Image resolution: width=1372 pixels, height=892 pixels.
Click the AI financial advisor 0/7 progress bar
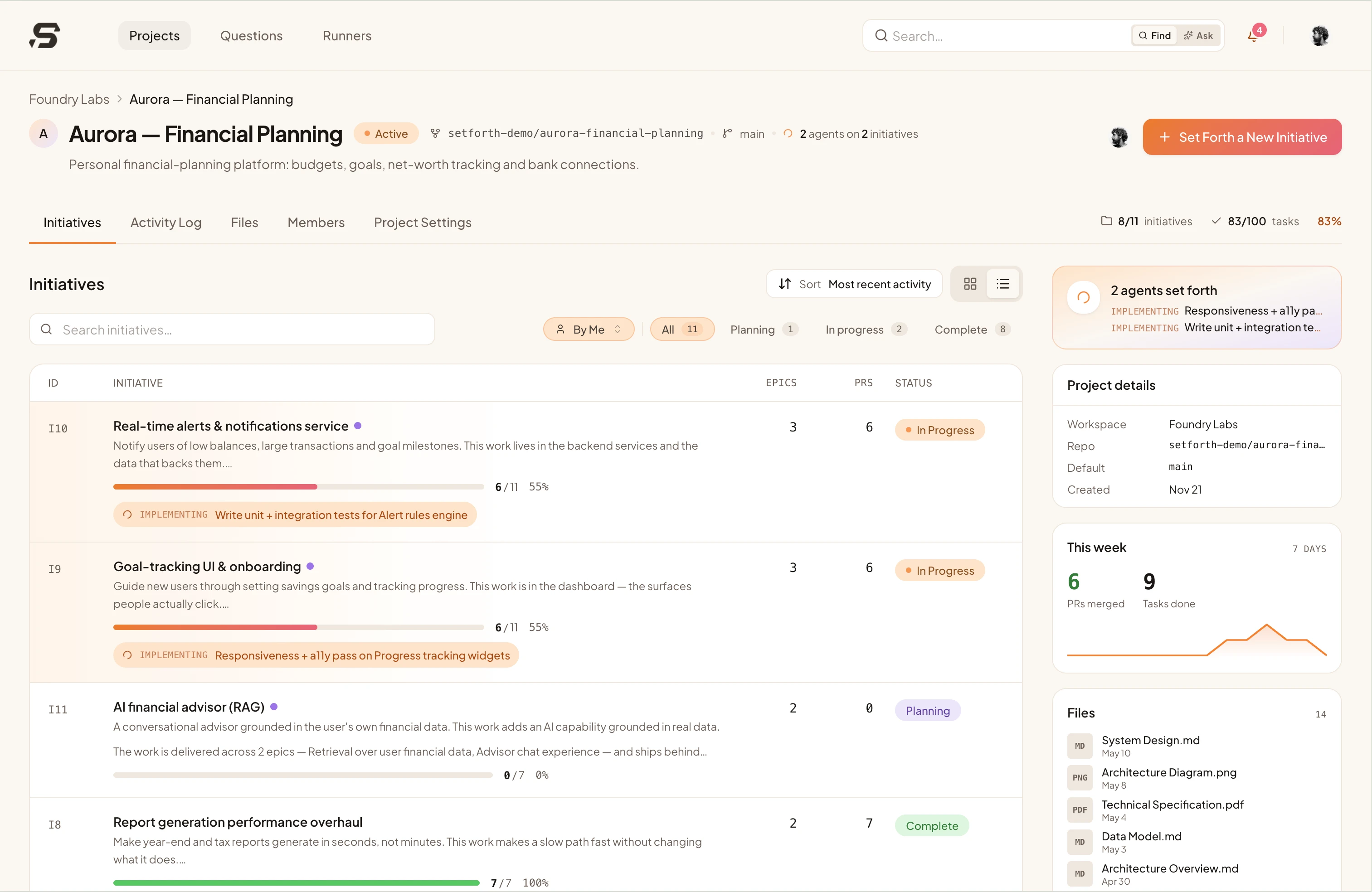point(303,775)
